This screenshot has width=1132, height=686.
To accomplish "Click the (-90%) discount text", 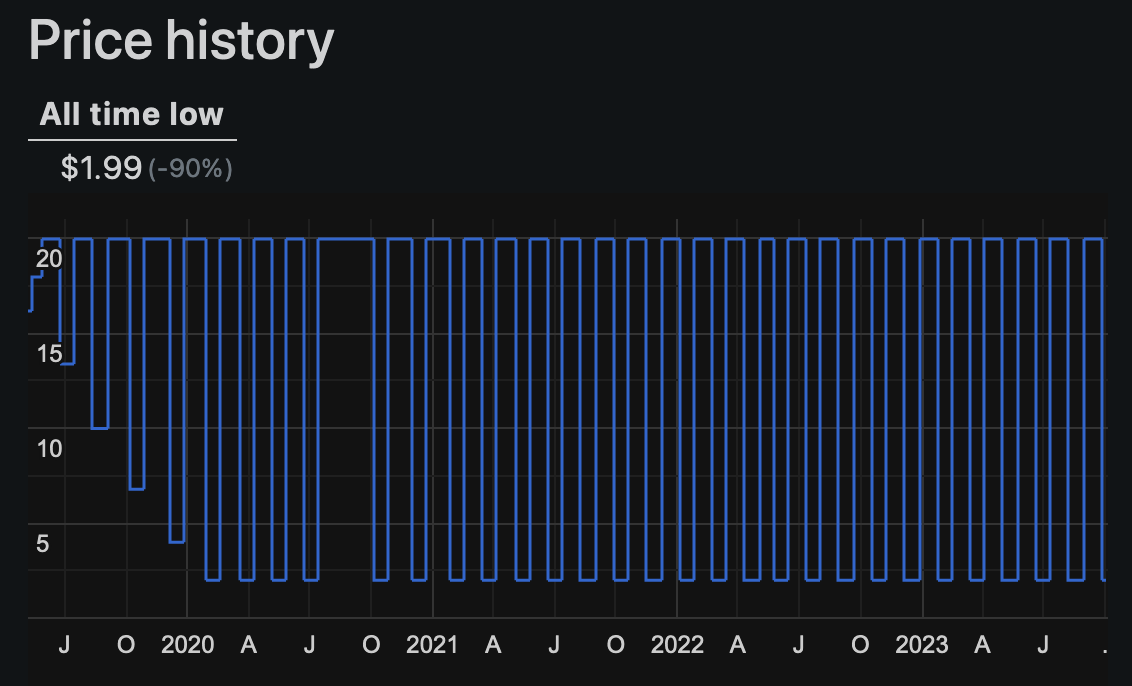I will coord(191,168).
